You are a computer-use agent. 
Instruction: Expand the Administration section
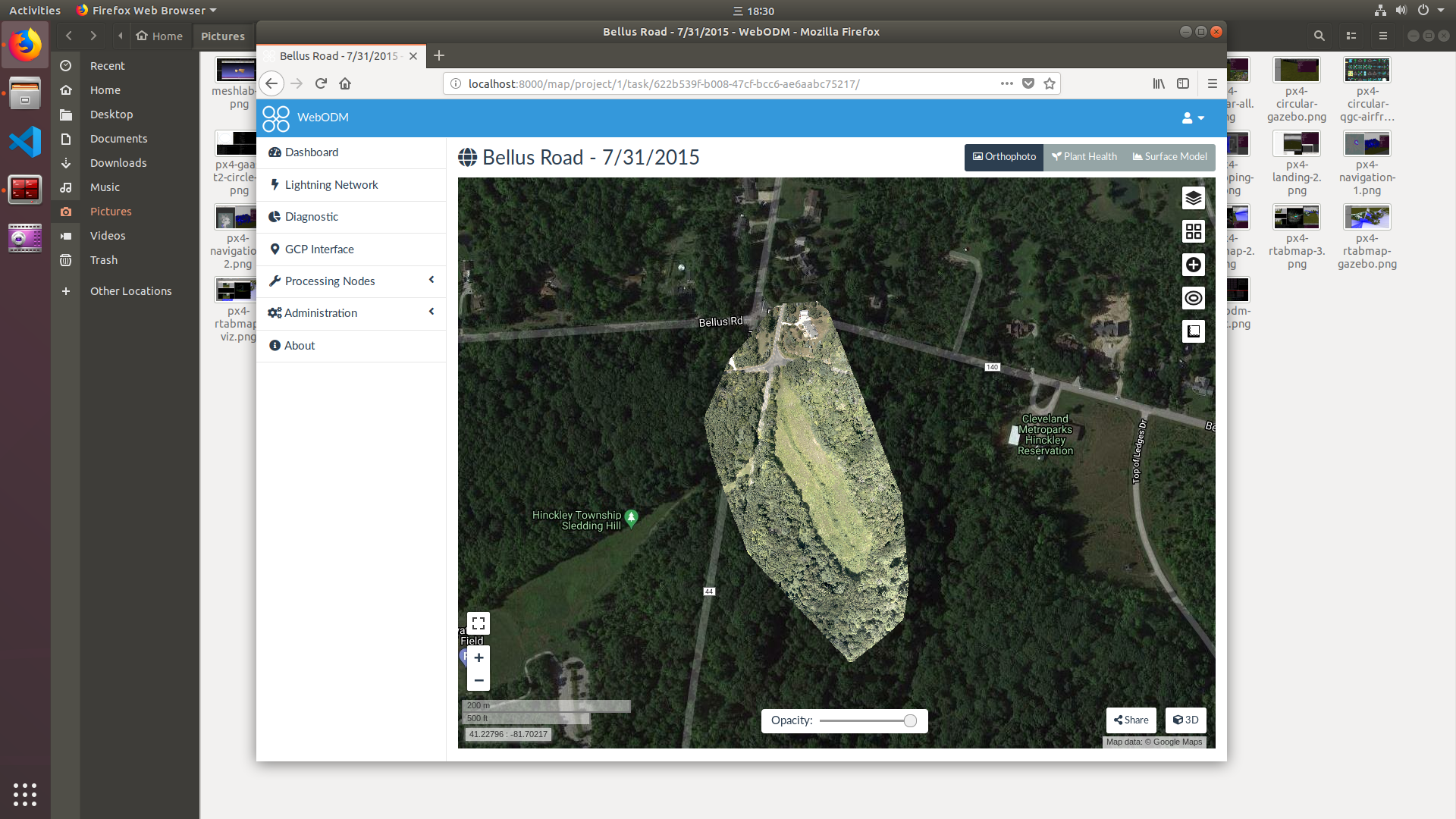point(320,312)
